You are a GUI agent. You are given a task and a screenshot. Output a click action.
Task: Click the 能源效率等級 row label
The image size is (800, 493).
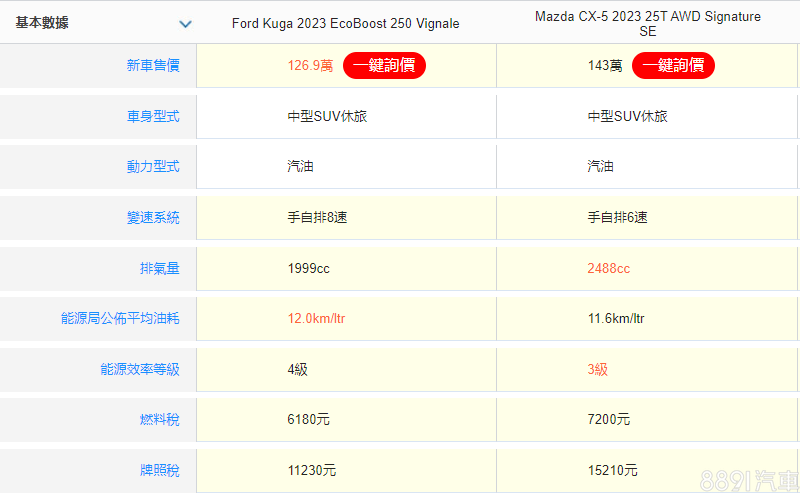[x=140, y=369]
